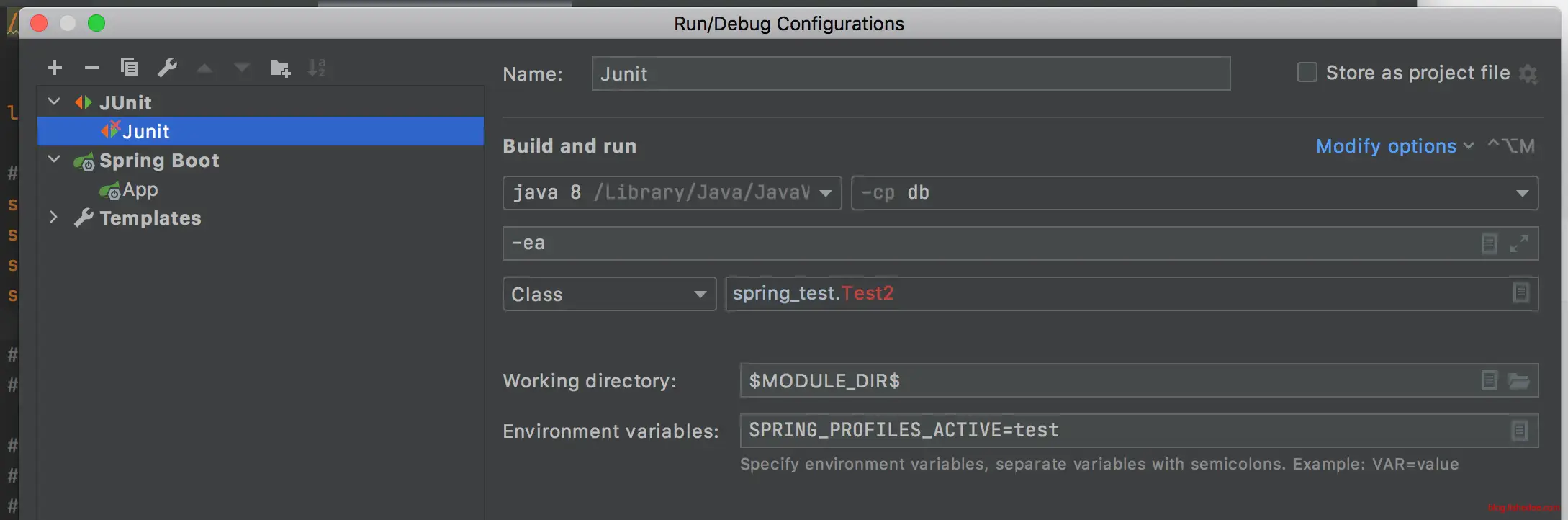The height and width of the screenshot is (520, 1568).
Task: Collapse the JUnit tree node
Action: pos(54,102)
